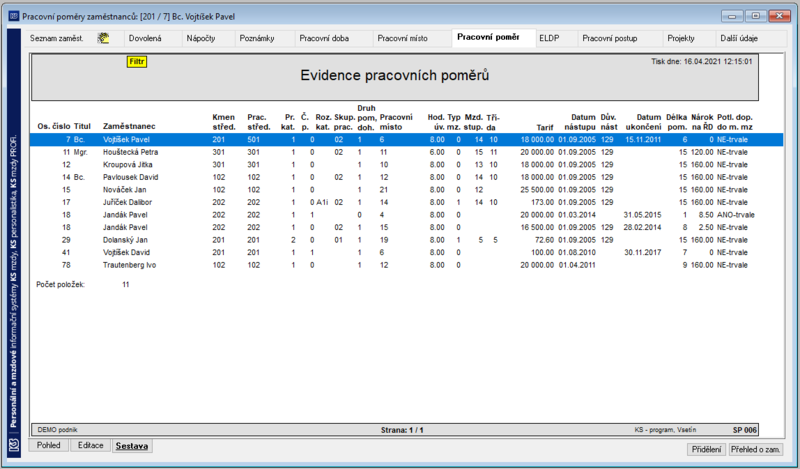Switch to the Pohled view tab
Screen dimensions: 800x469
pyautogui.click(x=48, y=446)
